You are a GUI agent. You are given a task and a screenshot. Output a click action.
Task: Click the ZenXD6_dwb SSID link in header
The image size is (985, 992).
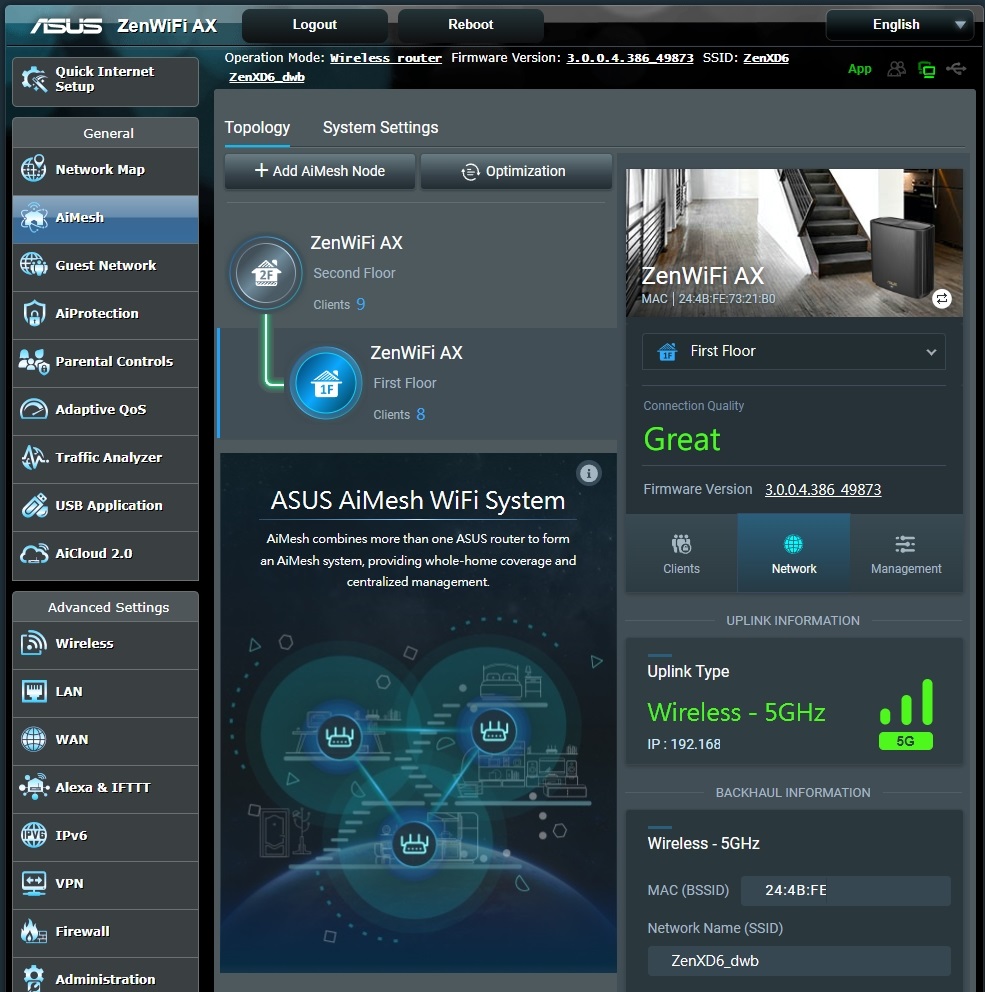click(x=266, y=77)
